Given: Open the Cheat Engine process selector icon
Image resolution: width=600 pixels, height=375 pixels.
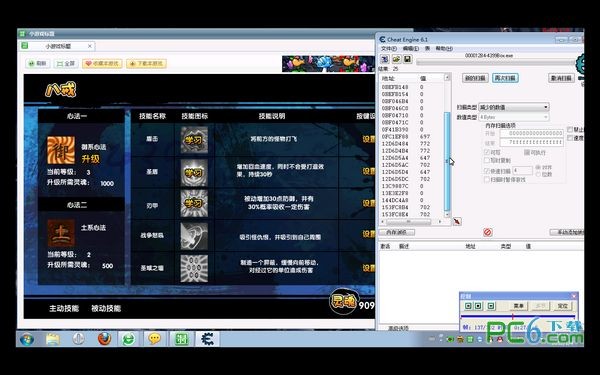Looking at the screenshot, I should click(385, 59).
